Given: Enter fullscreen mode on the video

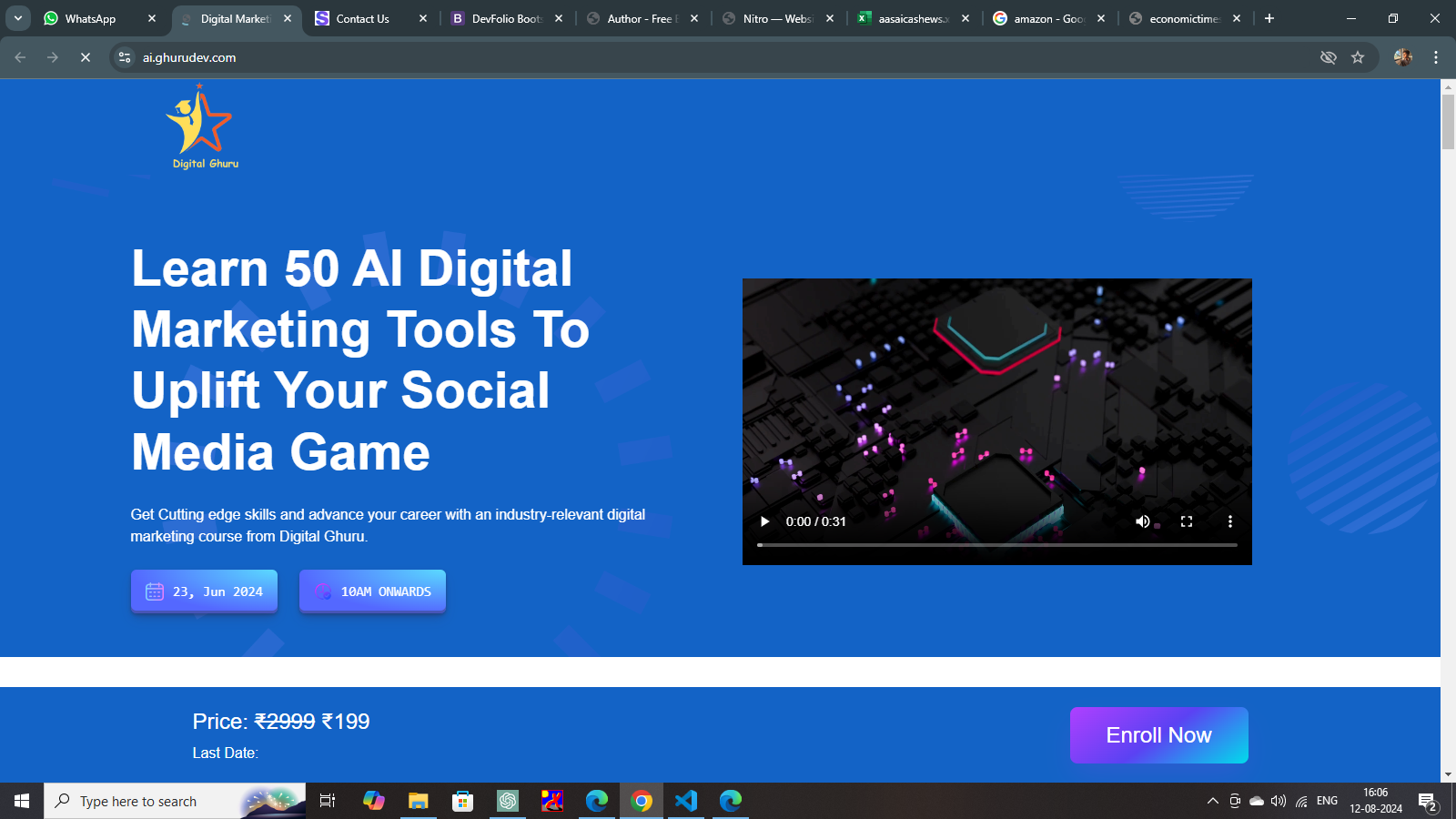Looking at the screenshot, I should (1187, 521).
